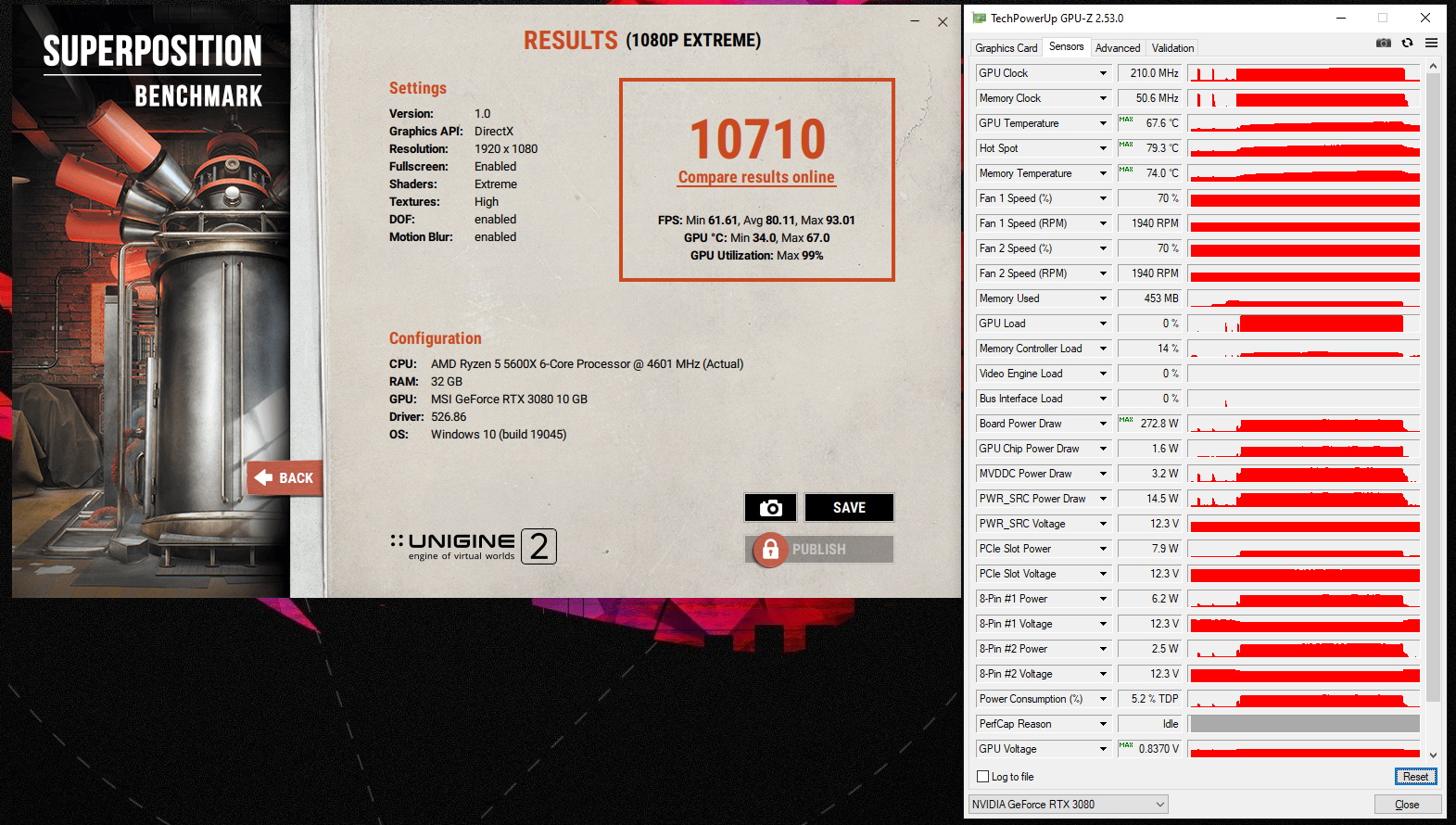Click the lock icon on Publish
The height and width of the screenshot is (825, 1456).
pos(770,550)
